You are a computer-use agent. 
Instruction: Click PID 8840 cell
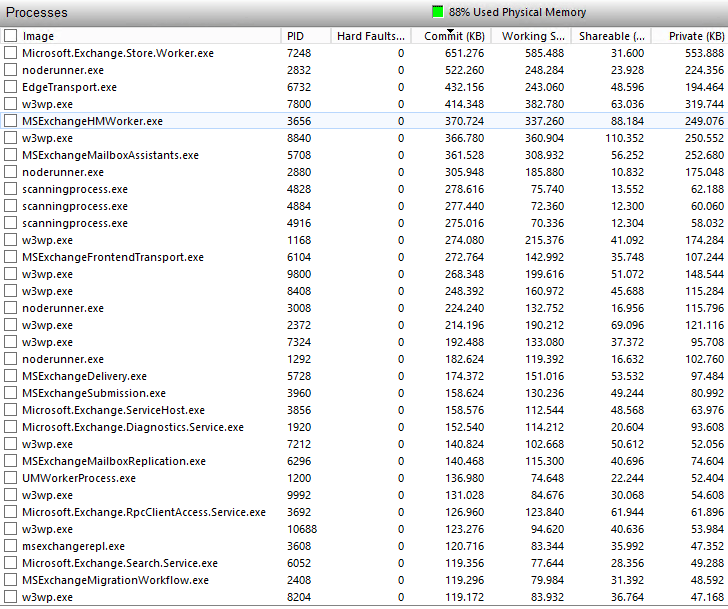click(299, 138)
